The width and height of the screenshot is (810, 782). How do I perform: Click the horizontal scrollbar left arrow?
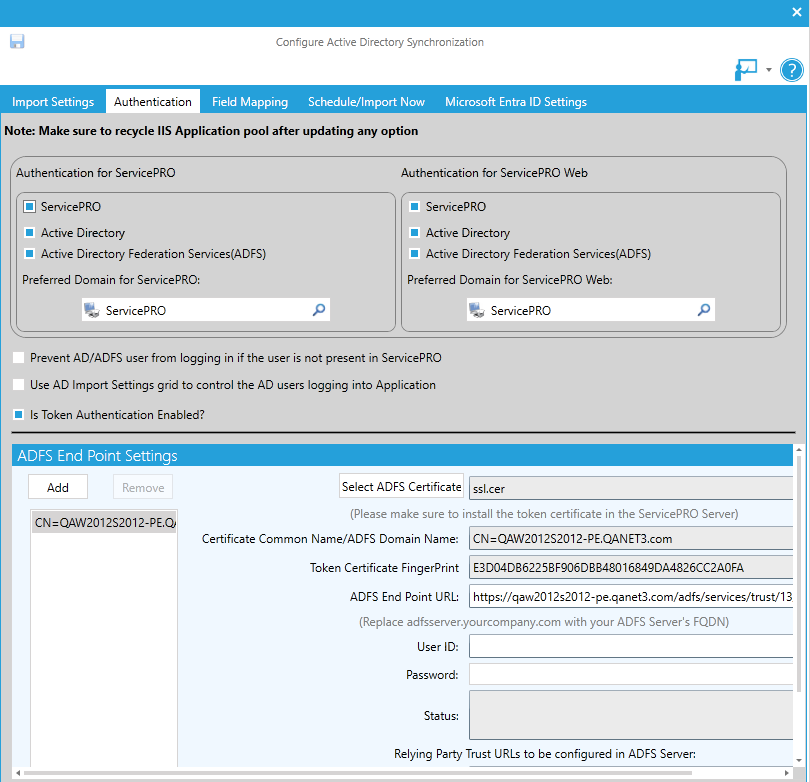coord(18,773)
